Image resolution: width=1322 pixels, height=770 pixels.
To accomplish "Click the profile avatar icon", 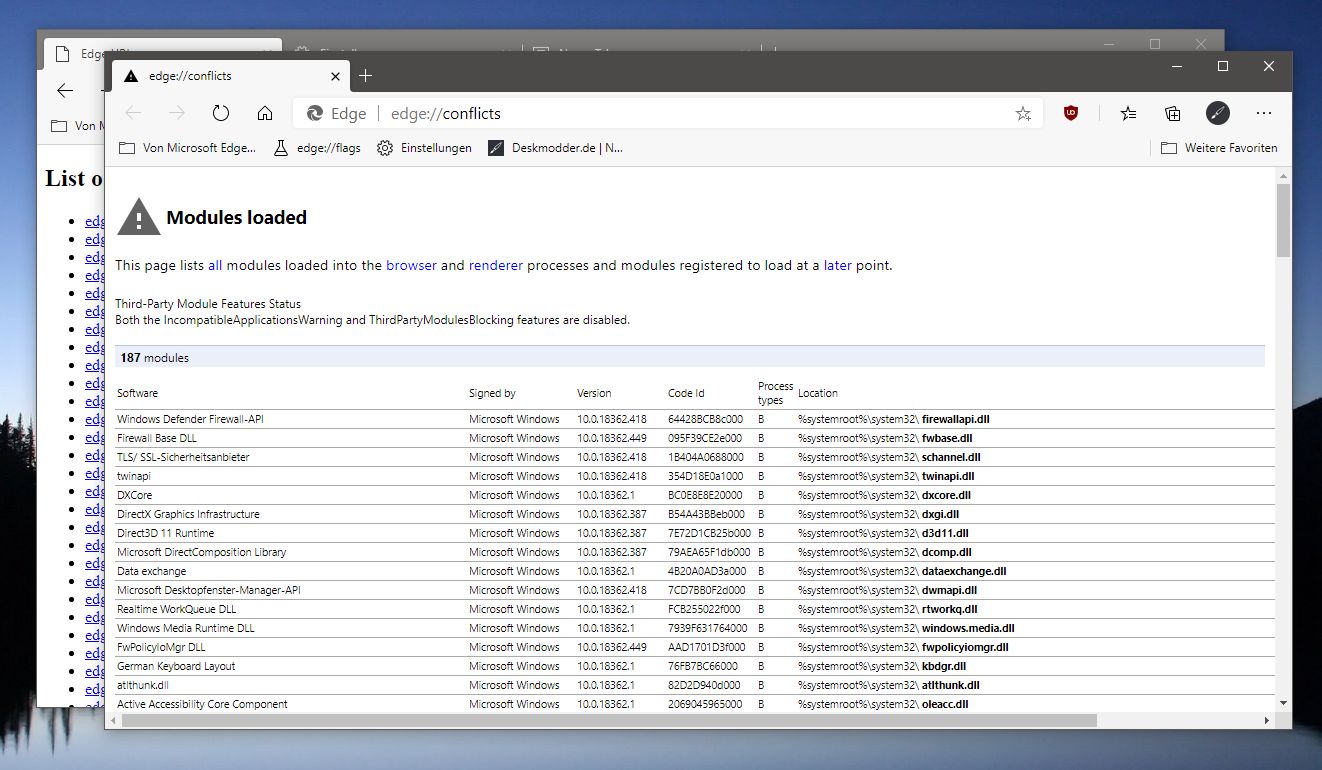I will pos(1217,113).
